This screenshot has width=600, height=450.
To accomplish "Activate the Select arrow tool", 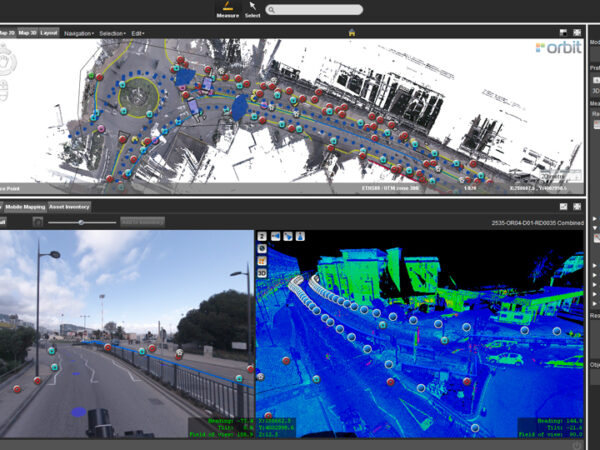I will (x=253, y=10).
